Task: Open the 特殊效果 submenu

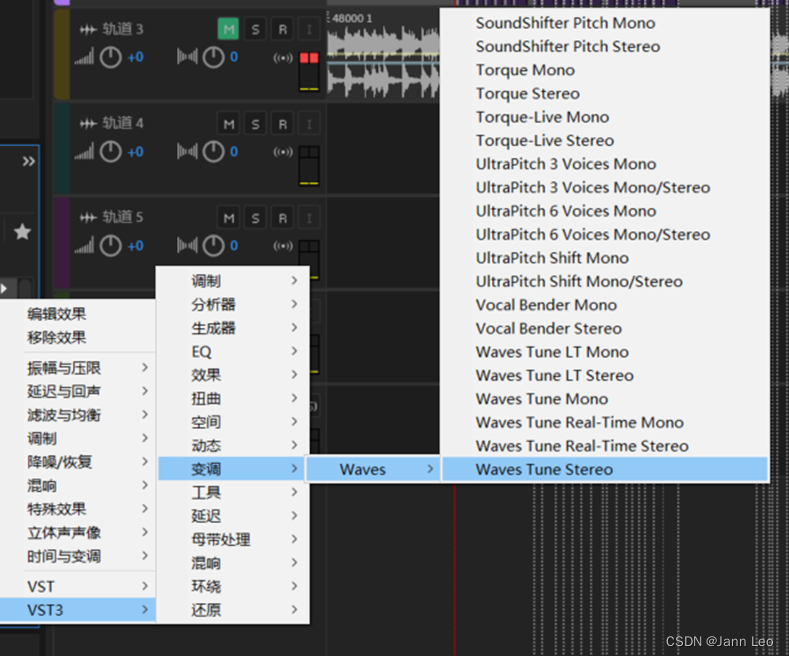Action: point(77,509)
